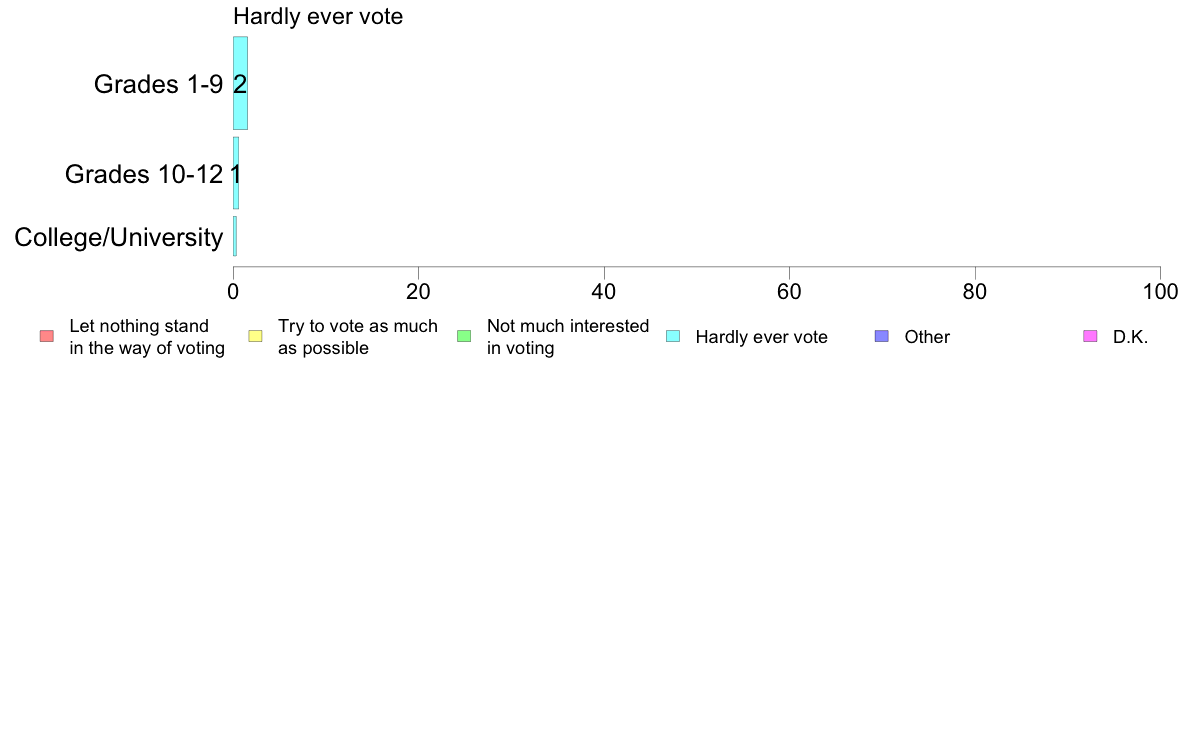Click 'Let nothing stand in the way' legend text
This screenshot has height=736, width=1188.
147,337
